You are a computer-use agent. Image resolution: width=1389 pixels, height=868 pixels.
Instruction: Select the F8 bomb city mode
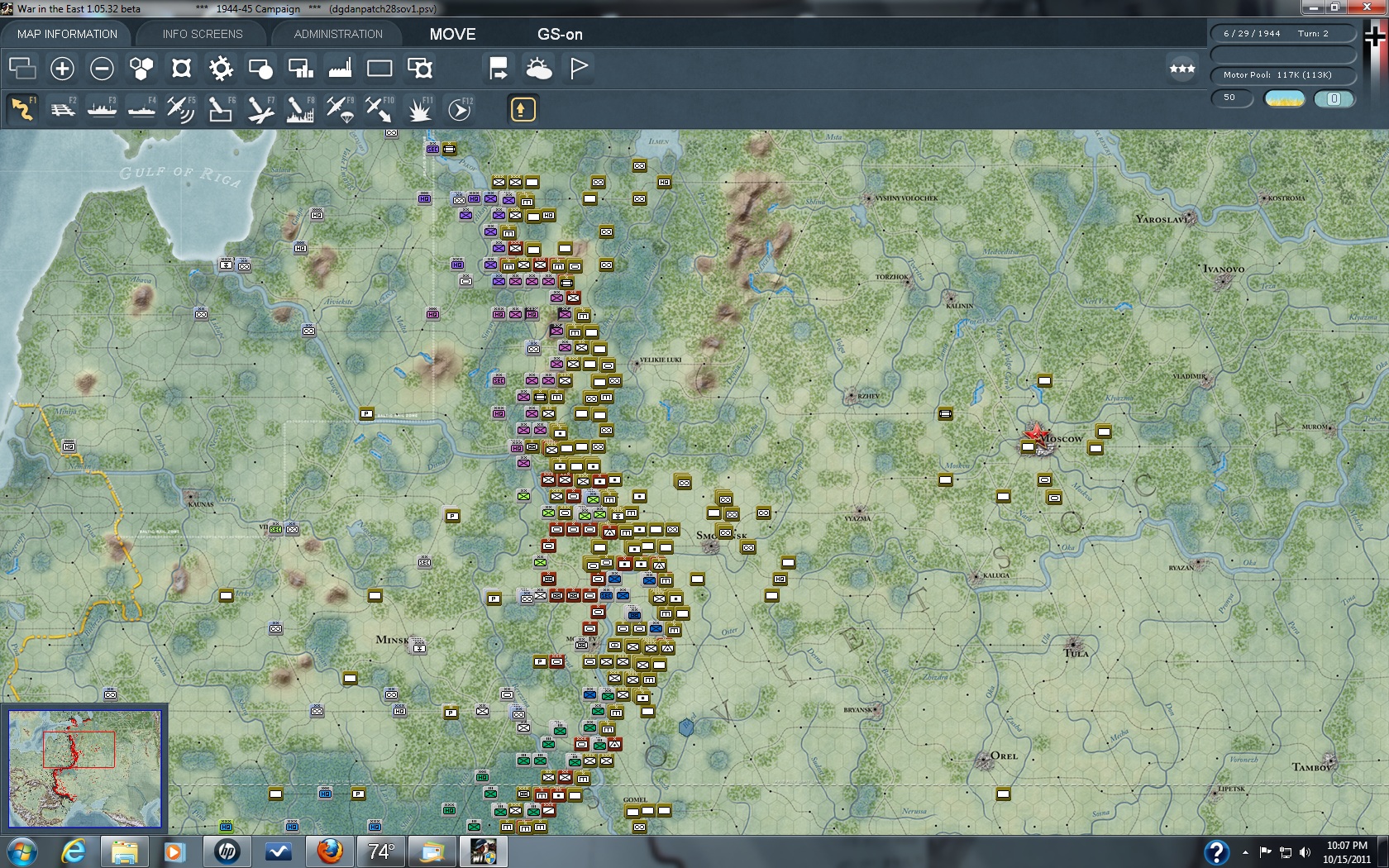click(300, 109)
